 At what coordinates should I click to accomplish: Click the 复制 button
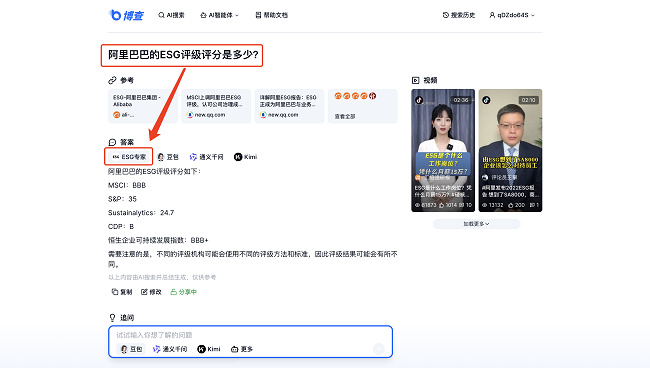coord(122,292)
